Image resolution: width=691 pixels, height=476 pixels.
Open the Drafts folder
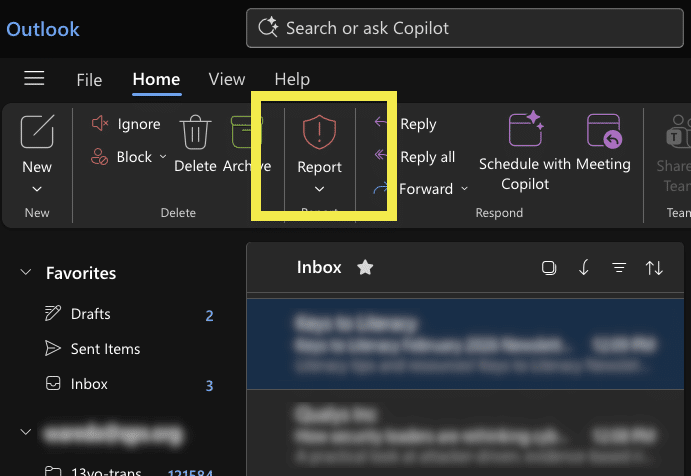pos(90,314)
